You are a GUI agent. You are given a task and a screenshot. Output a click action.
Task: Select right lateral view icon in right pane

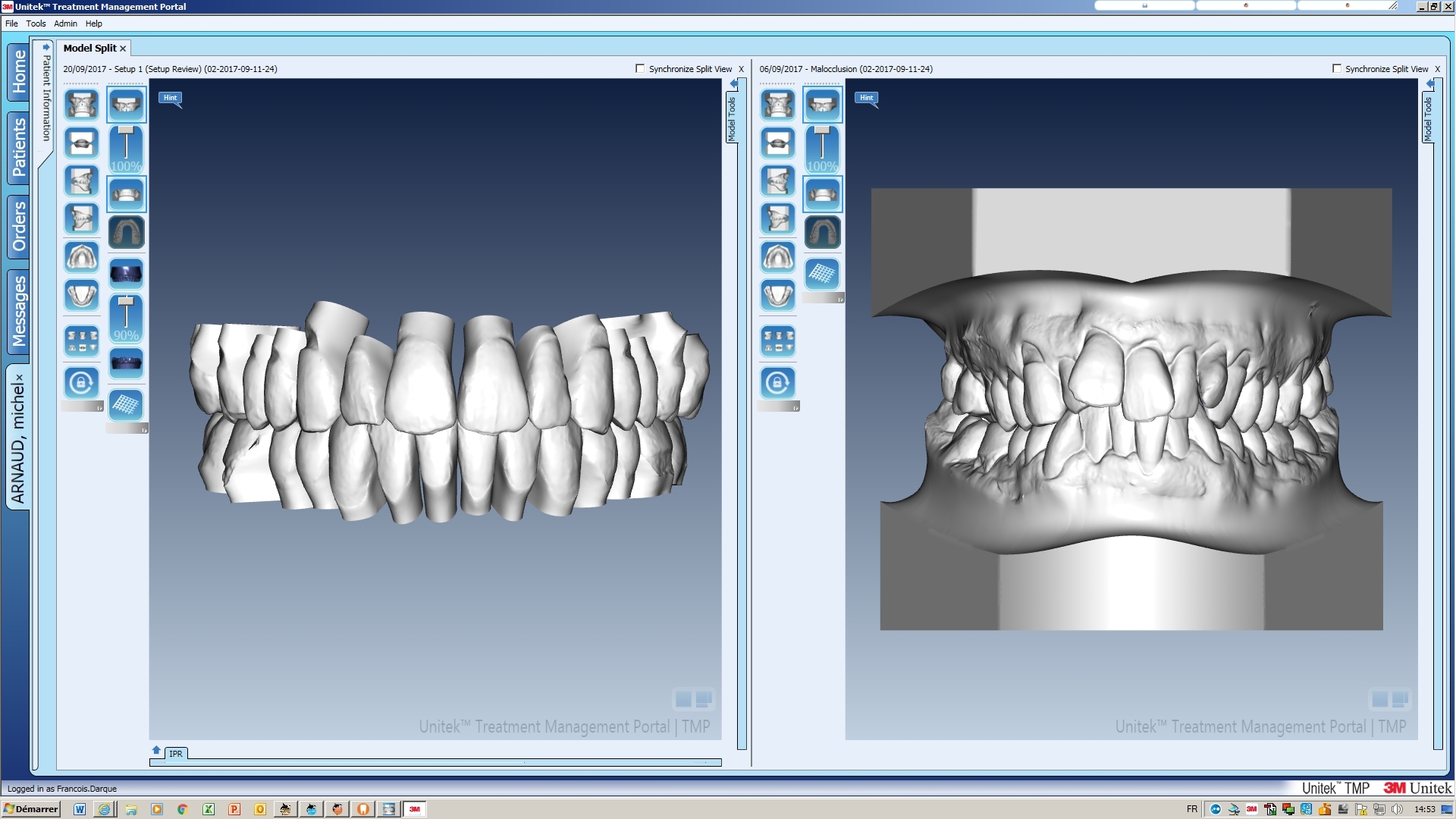click(x=777, y=181)
